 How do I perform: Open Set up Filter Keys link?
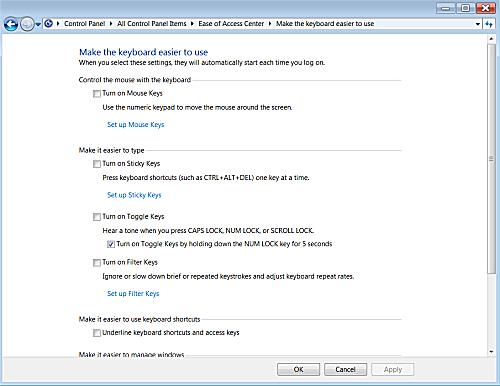tap(133, 294)
